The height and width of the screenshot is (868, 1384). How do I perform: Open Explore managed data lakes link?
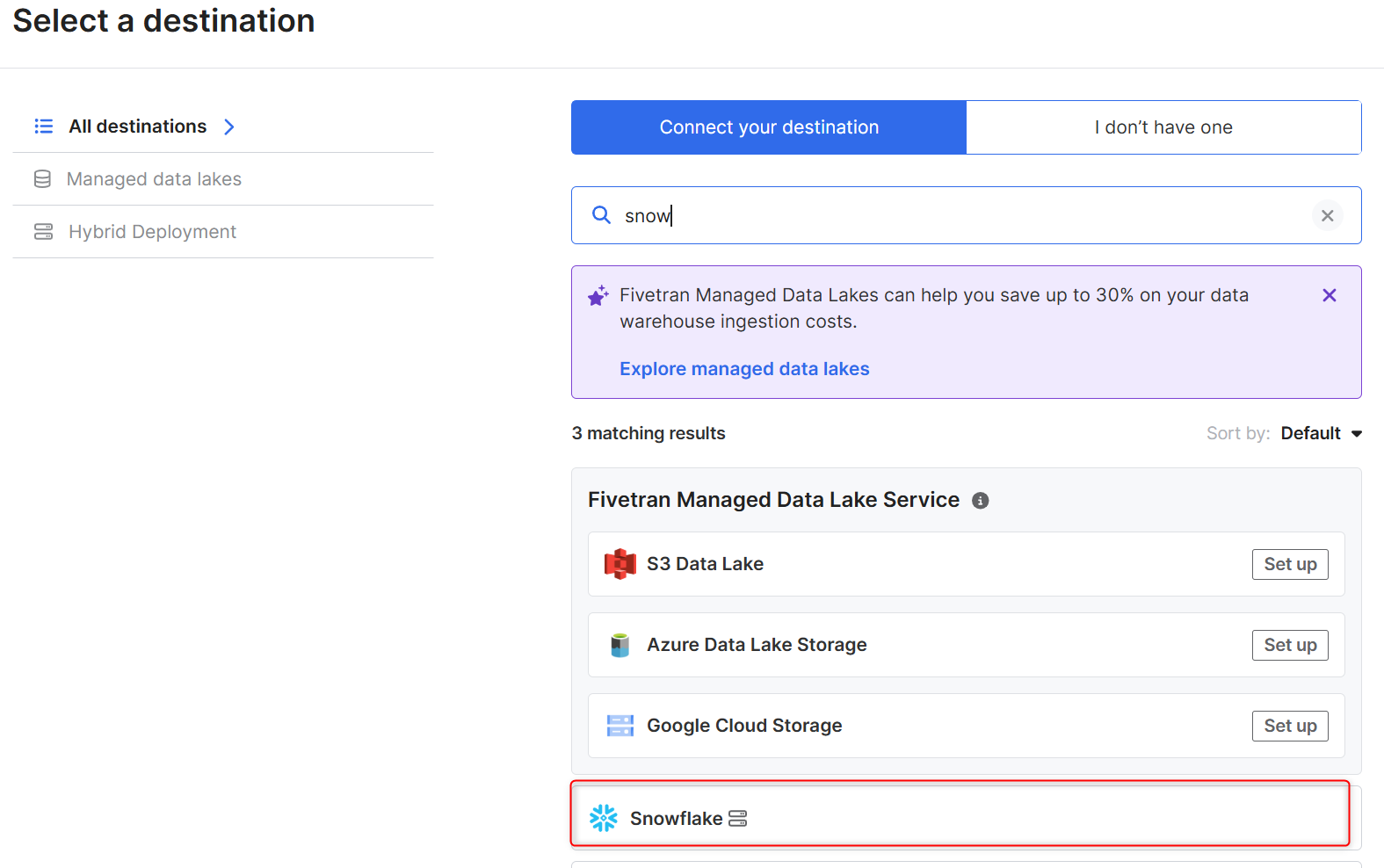click(744, 369)
